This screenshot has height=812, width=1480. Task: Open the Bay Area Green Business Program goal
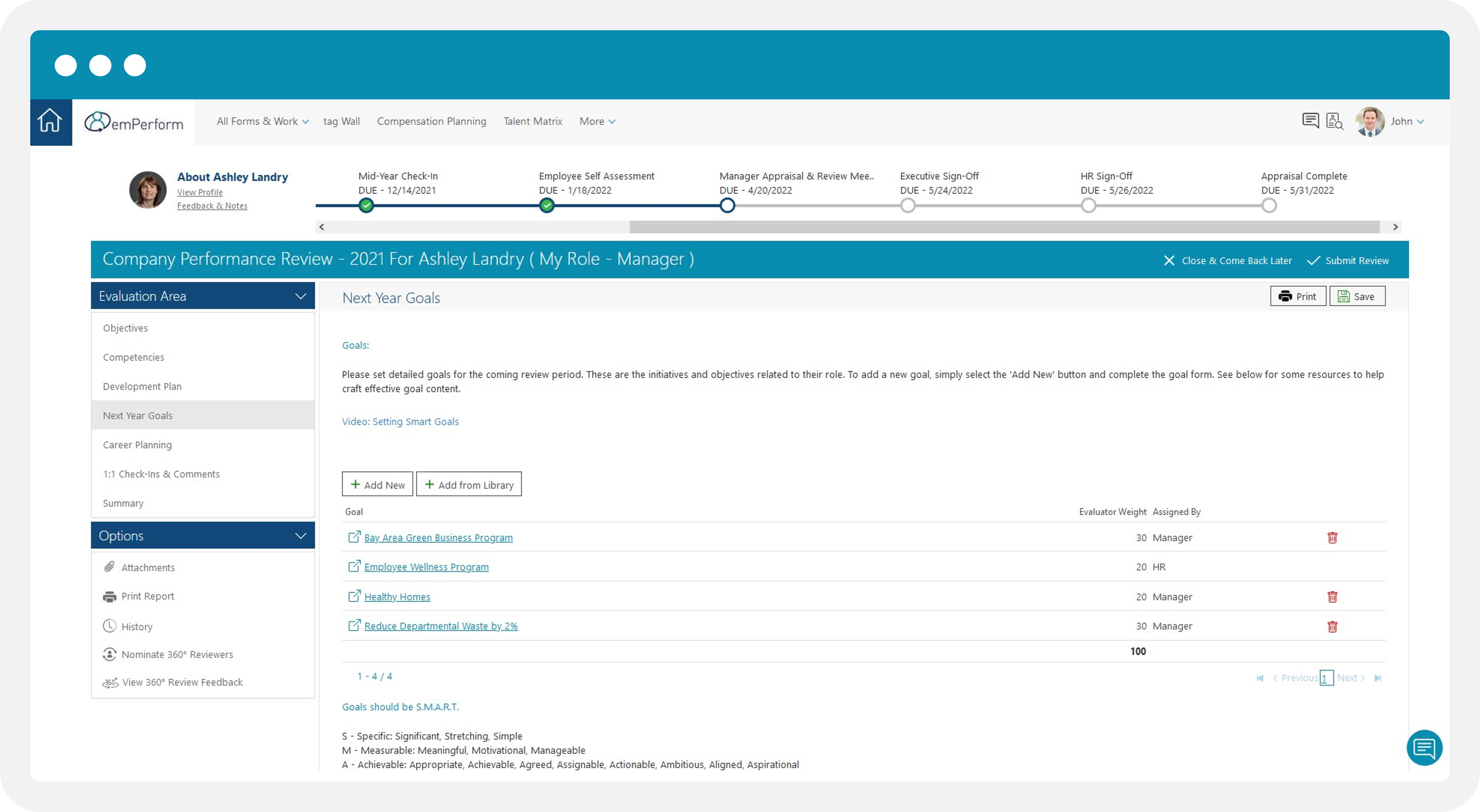click(438, 537)
